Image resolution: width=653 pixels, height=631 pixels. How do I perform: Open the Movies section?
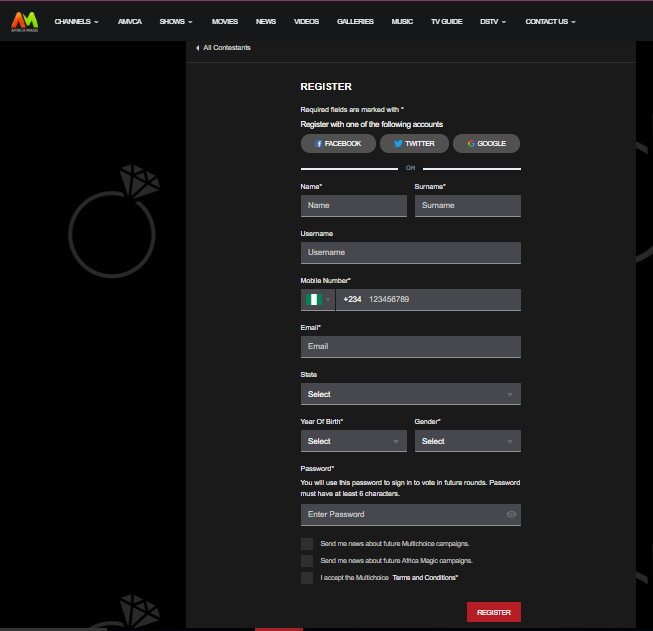224,22
